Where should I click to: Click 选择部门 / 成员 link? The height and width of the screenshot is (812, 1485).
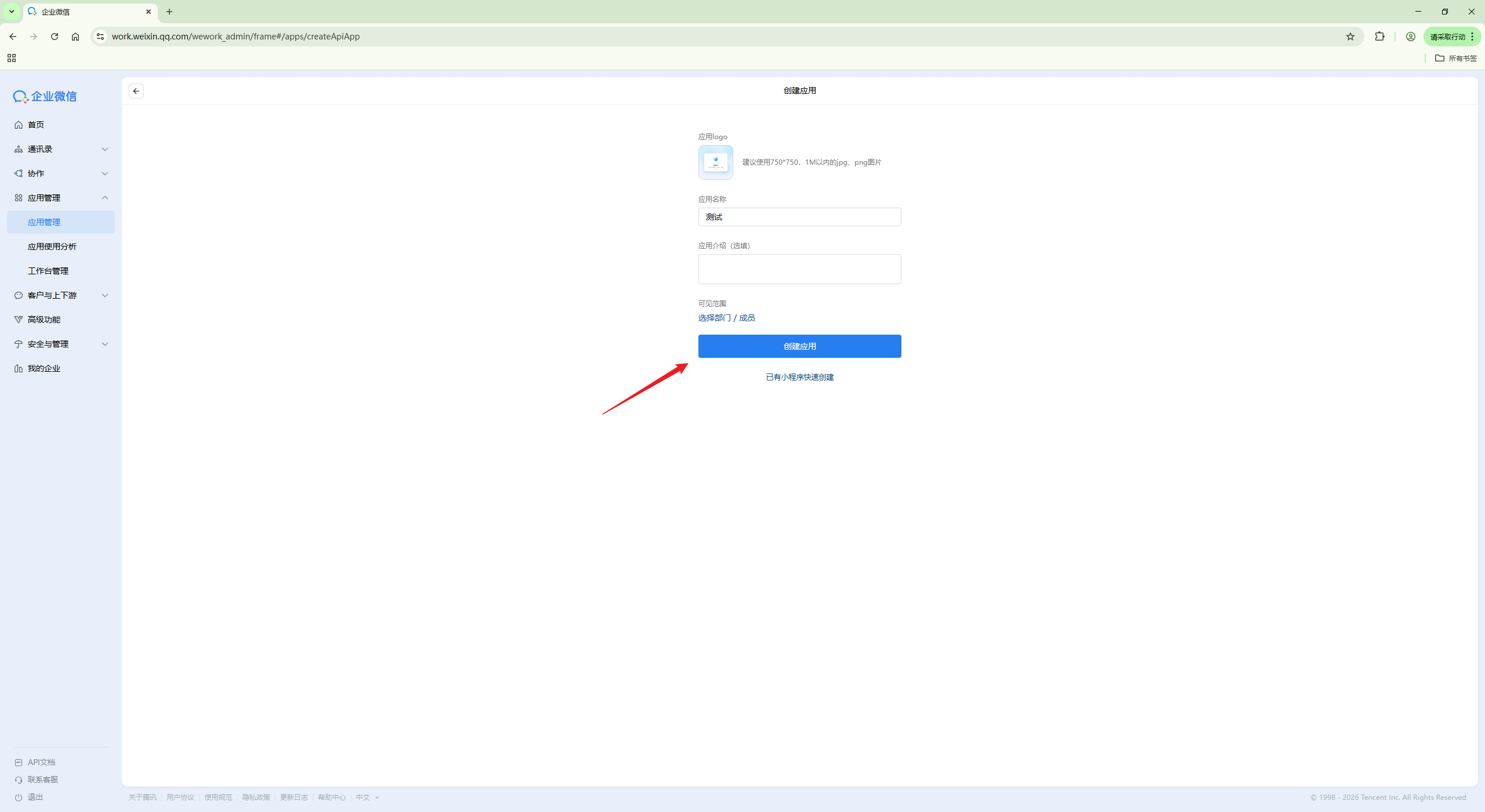726,318
